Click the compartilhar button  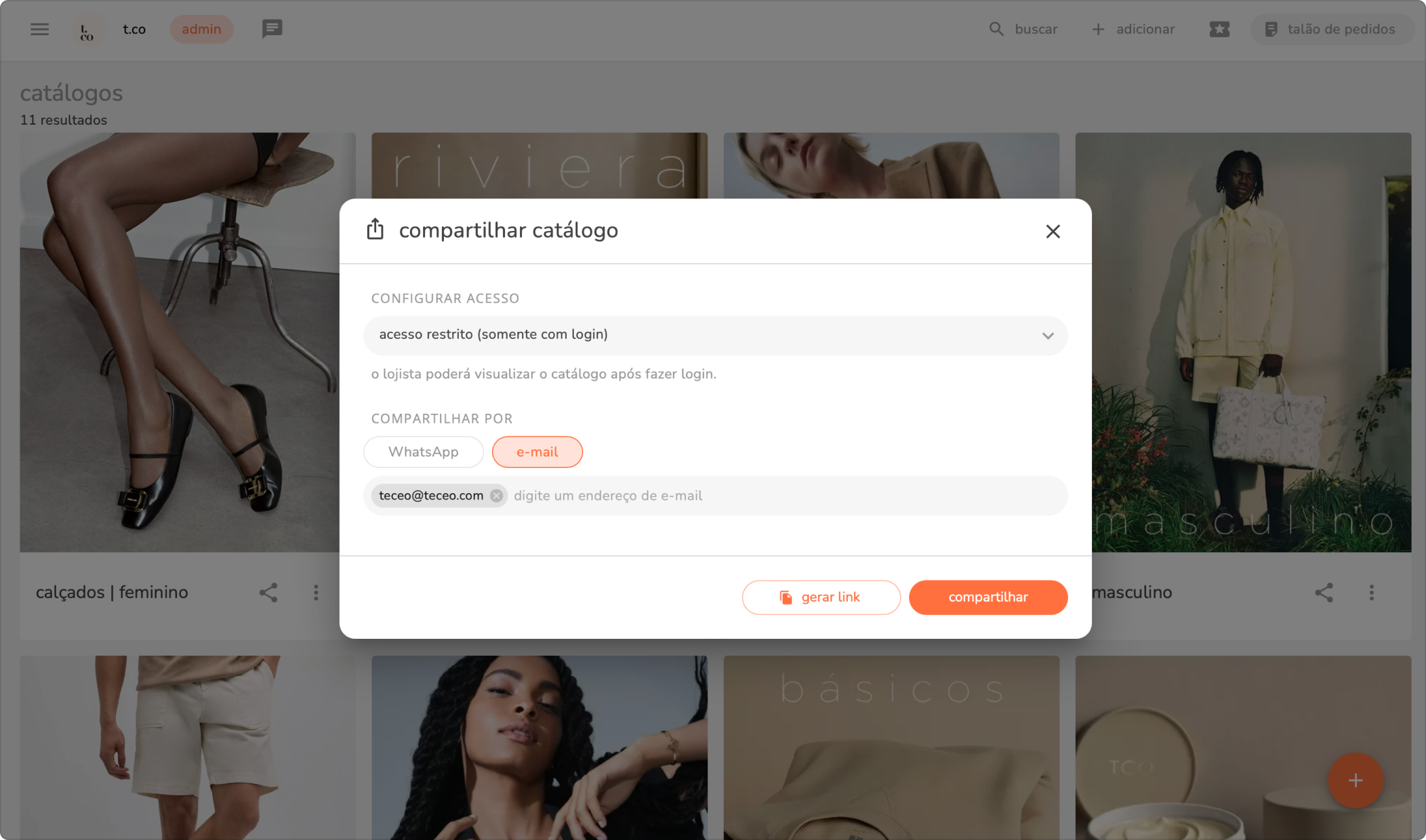(x=987, y=597)
